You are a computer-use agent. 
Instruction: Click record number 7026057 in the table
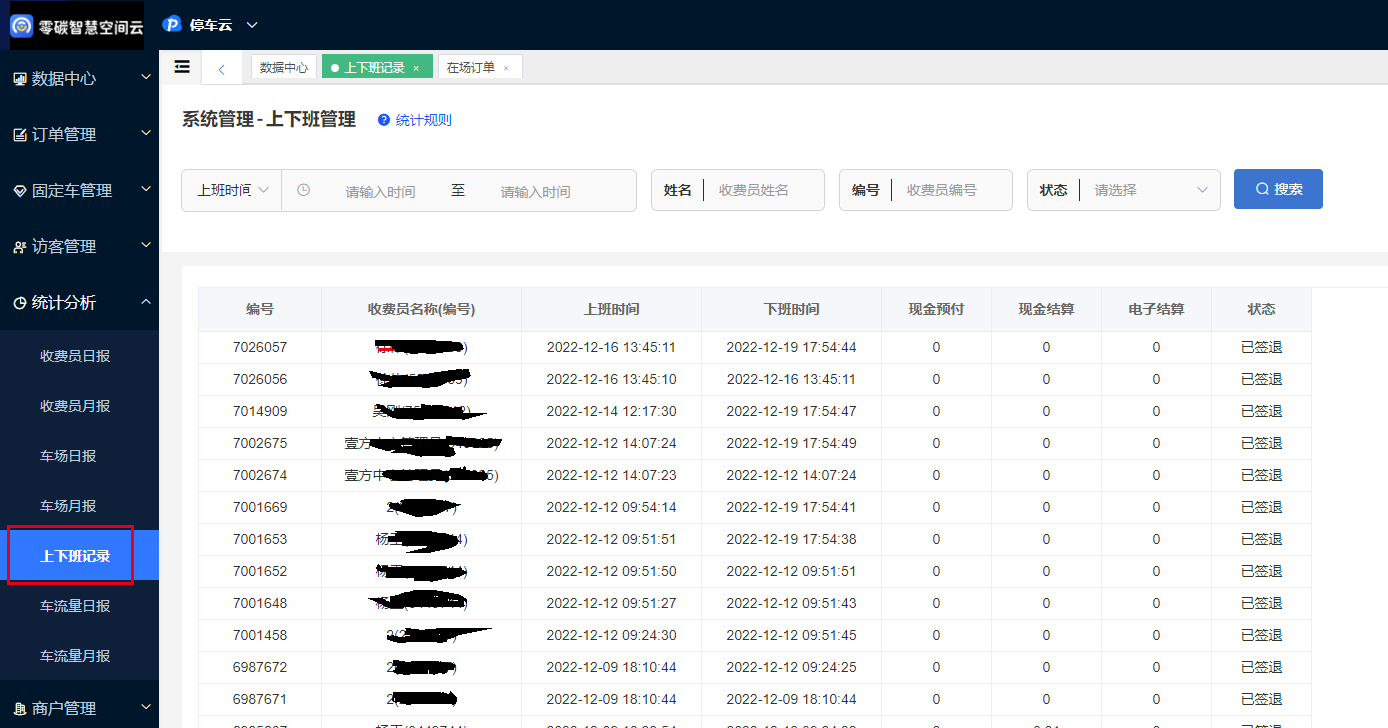coord(260,347)
